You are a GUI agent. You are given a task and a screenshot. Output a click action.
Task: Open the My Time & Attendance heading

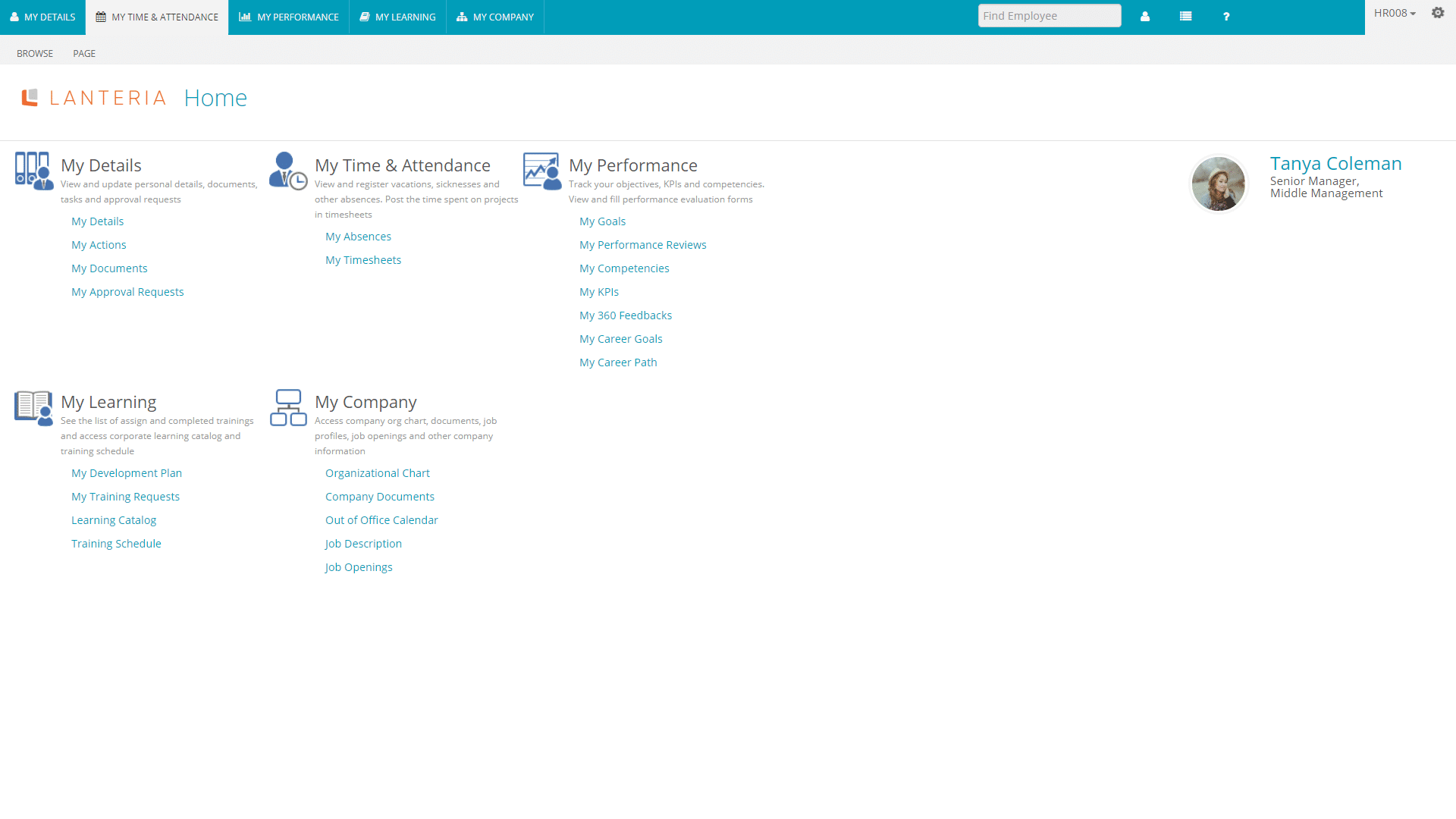403,165
